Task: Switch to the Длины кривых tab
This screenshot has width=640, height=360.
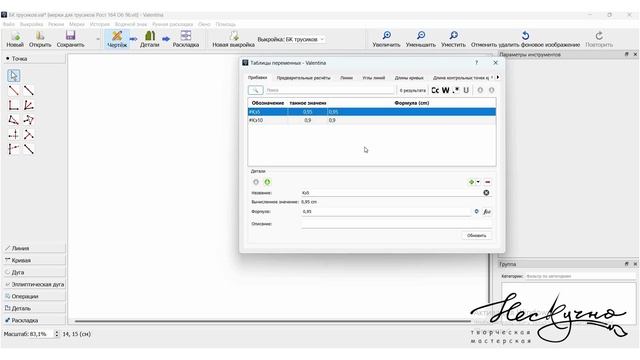Action: [x=409, y=78]
